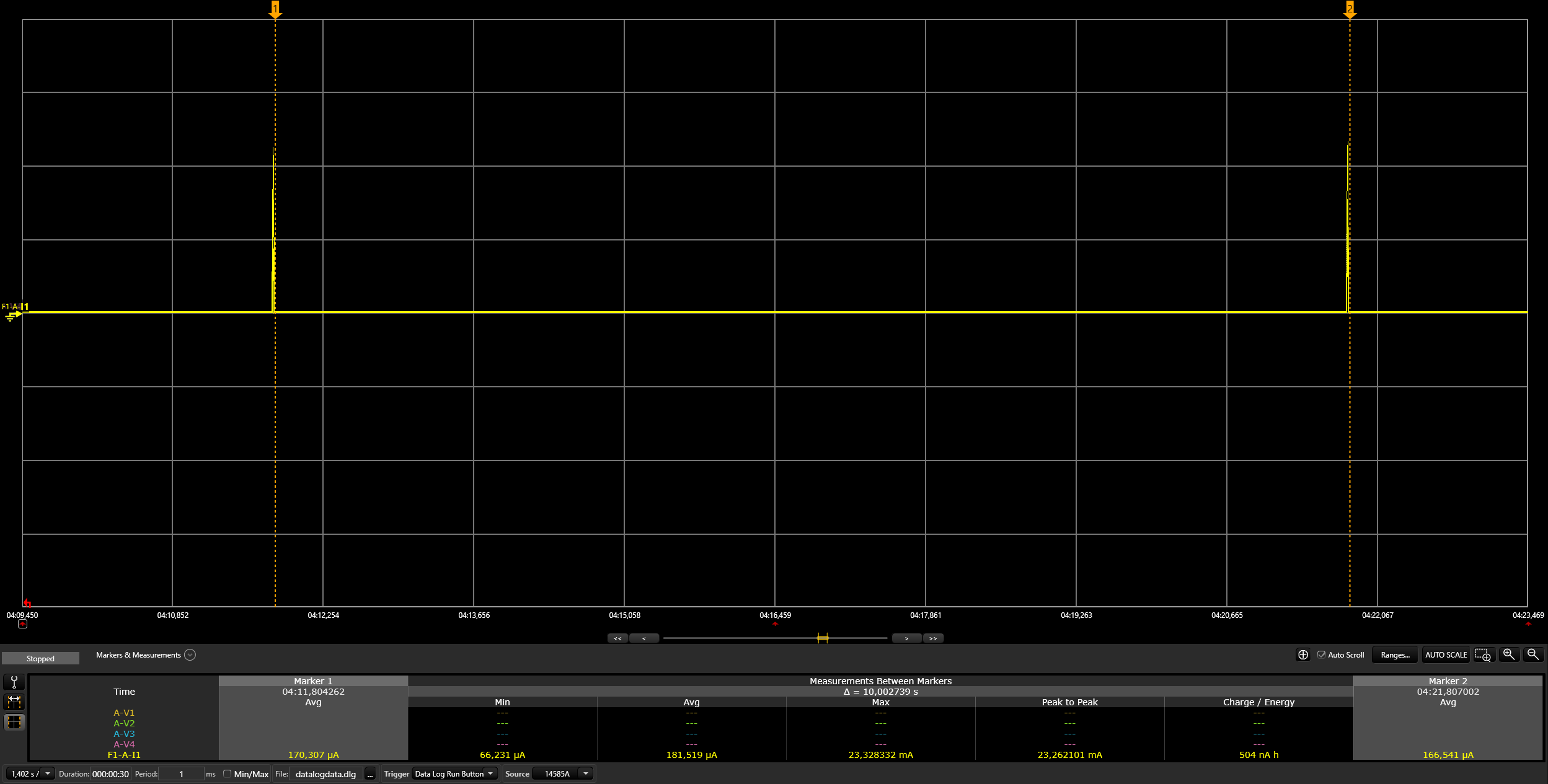Image resolution: width=1548 pixels, height=784 pixels.
Task: Click Marker 2 average 166,541 µA
Action: point(1448,755)
